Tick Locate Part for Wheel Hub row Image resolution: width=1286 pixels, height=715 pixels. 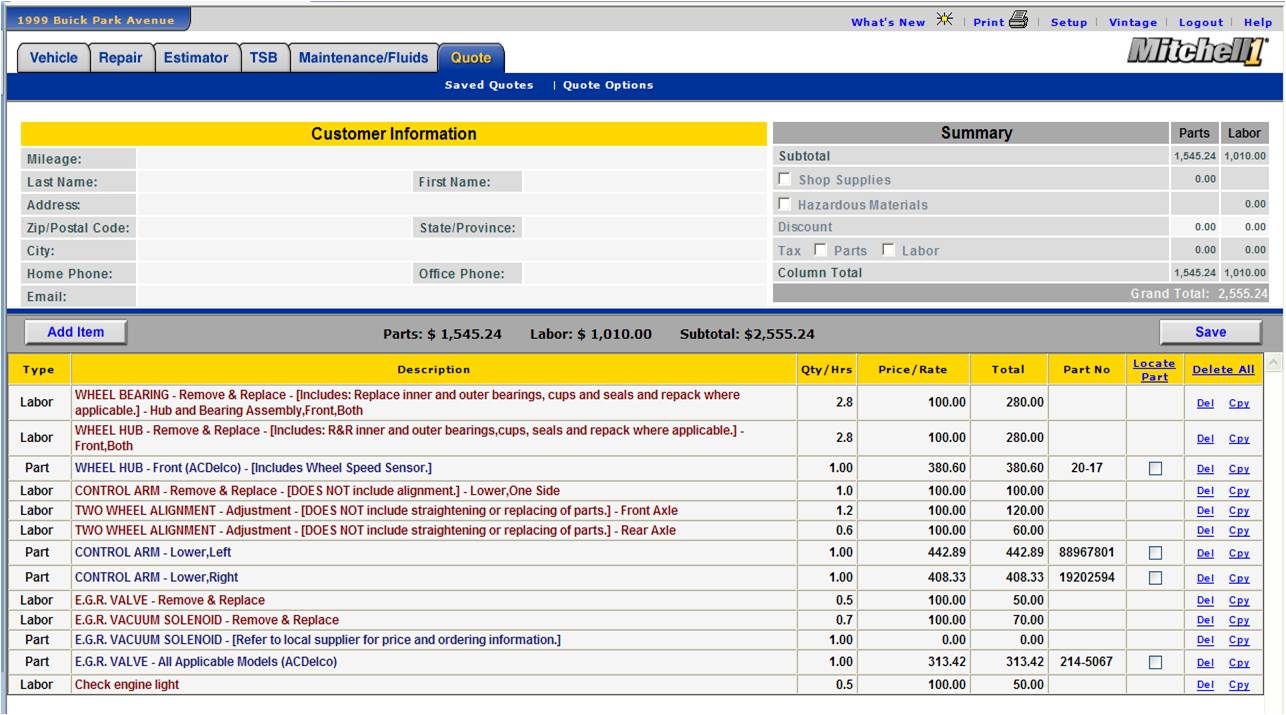pyautogui.click(x=1155, y=468)
